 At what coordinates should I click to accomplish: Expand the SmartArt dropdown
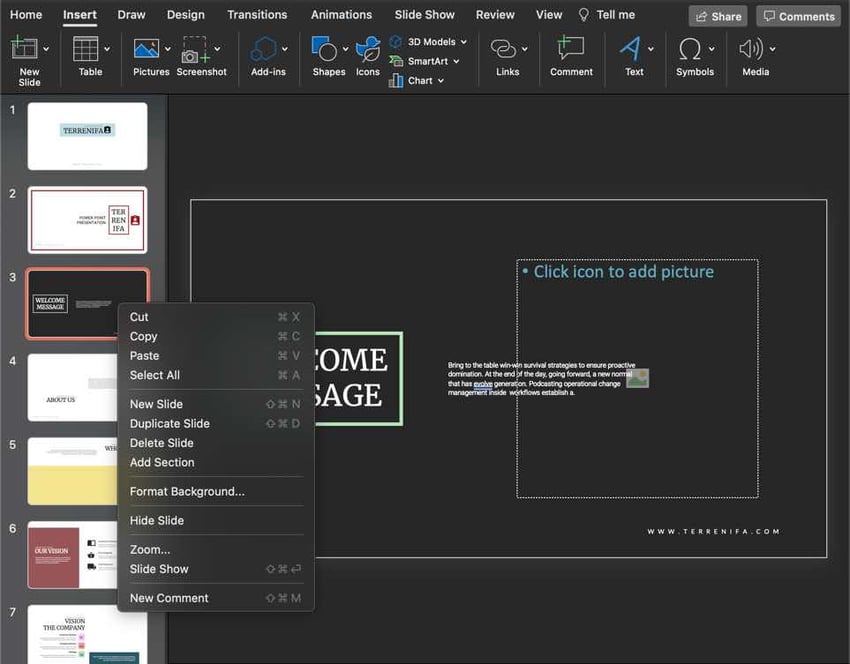tap(457, 61)
